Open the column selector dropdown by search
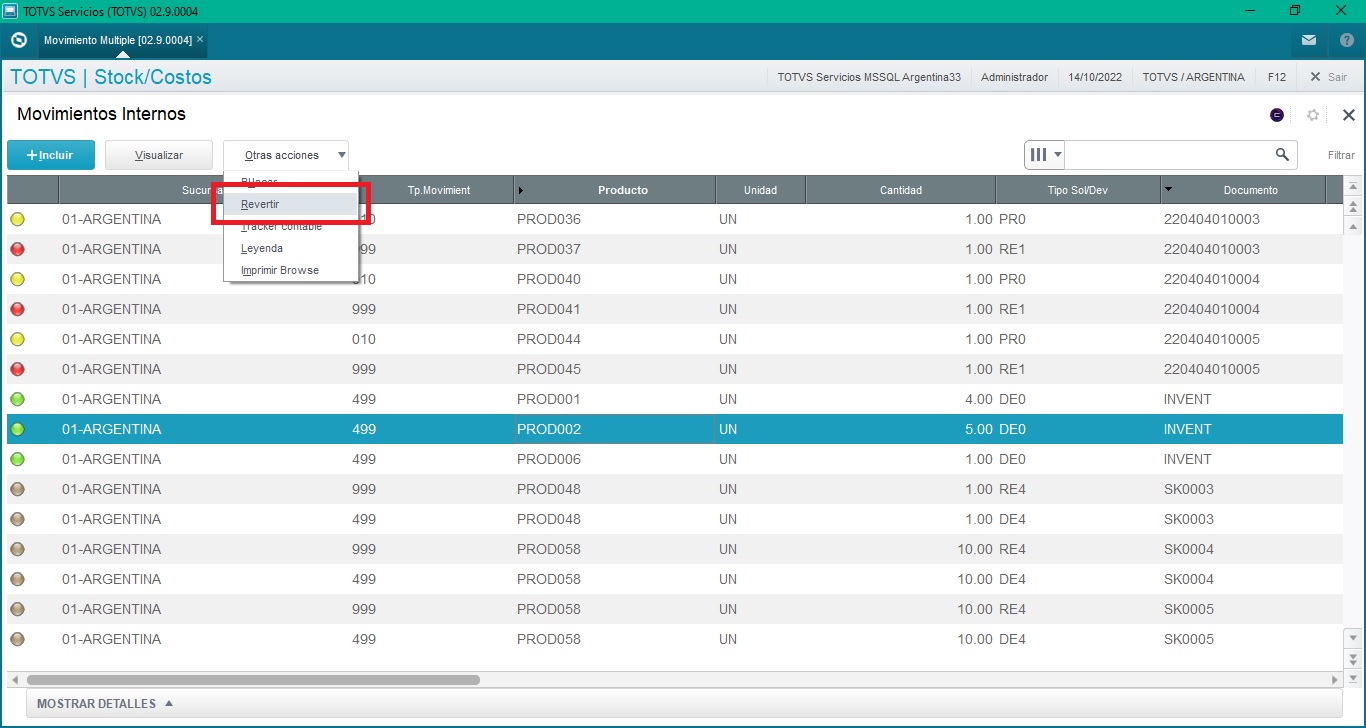 tap(1046, 155)
